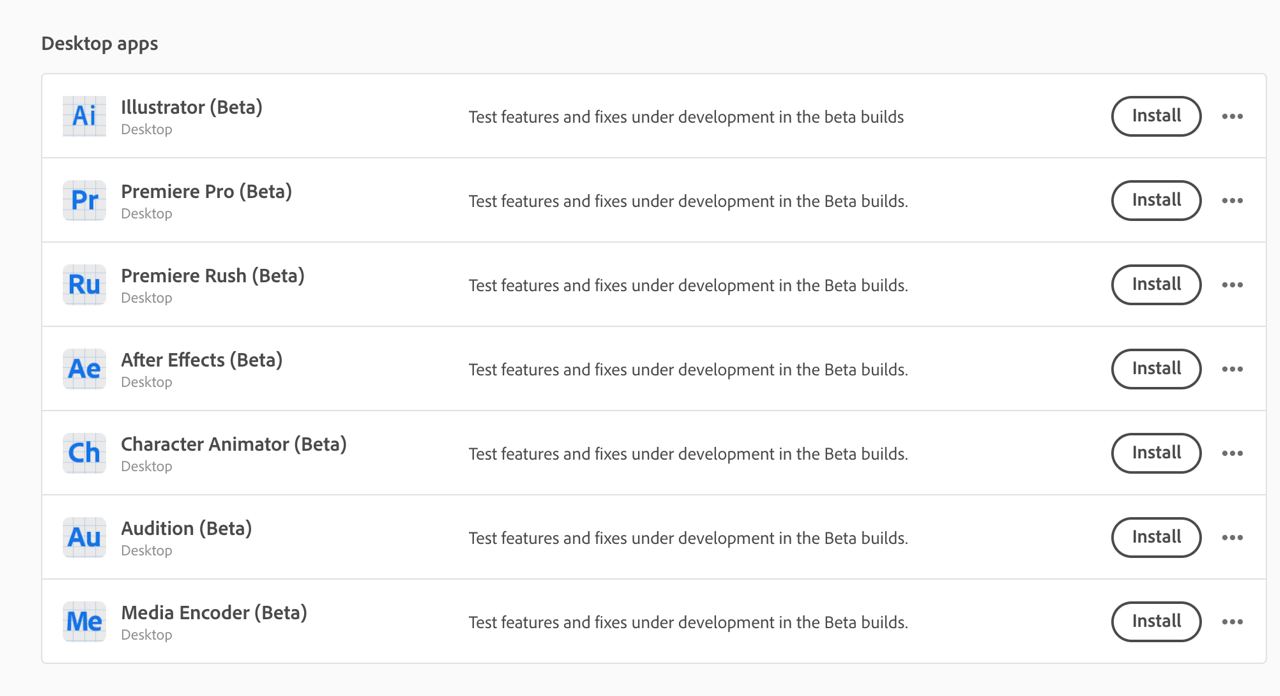Open more options for Audition (Beta)
1280x696 pixels.
point(1232,537)
